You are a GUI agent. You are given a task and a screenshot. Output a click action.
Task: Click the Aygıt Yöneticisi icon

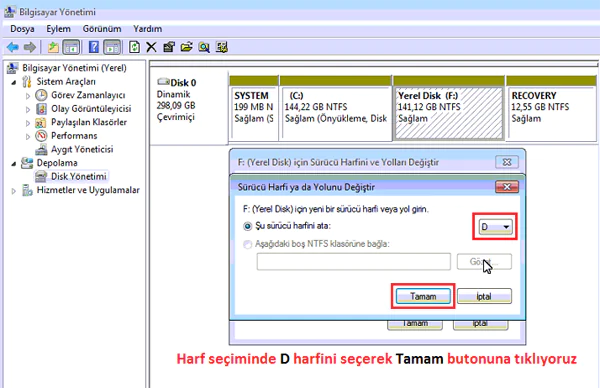tap(41, 150)
